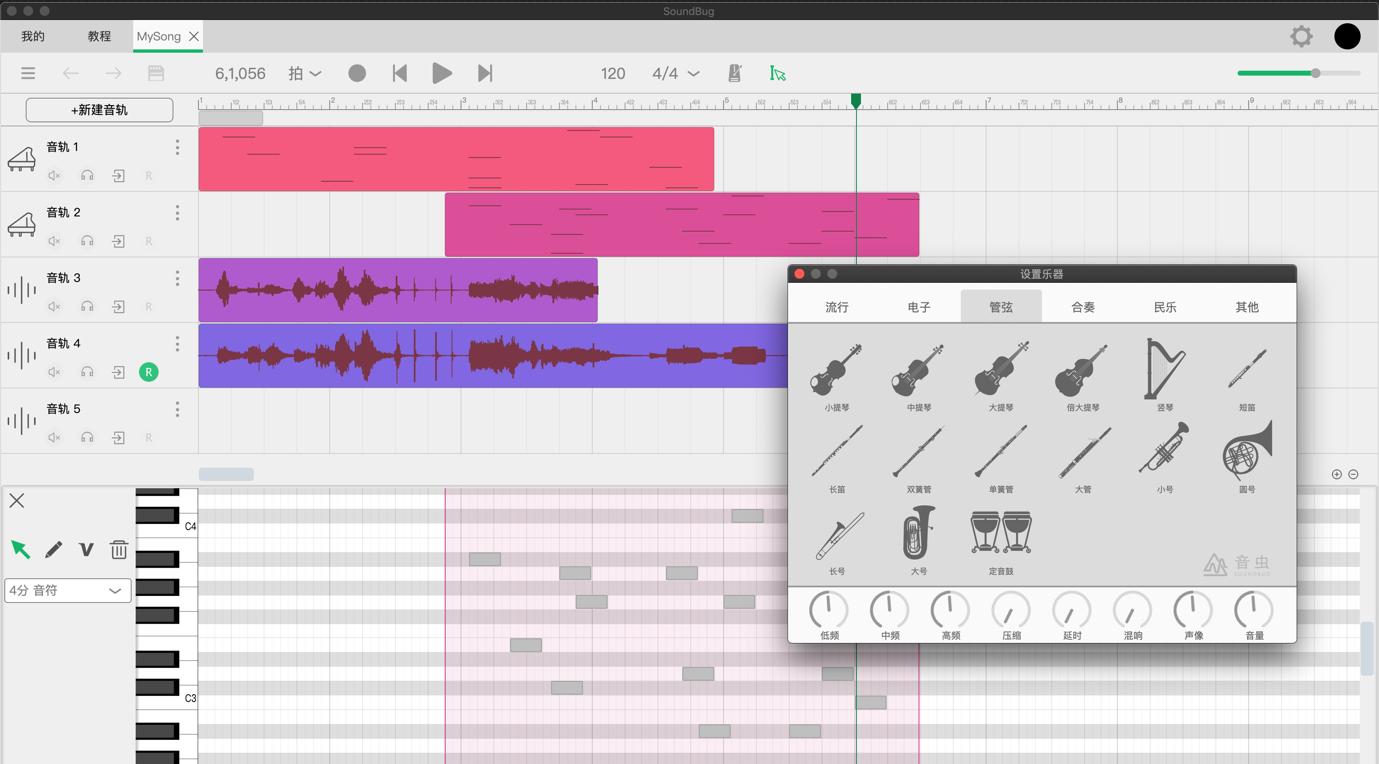Image resolution: width=1379 pixels, height=764 pixels.
Task: Open 音轨 4 three-dot options menu
Action: click(x=177, y=344)
